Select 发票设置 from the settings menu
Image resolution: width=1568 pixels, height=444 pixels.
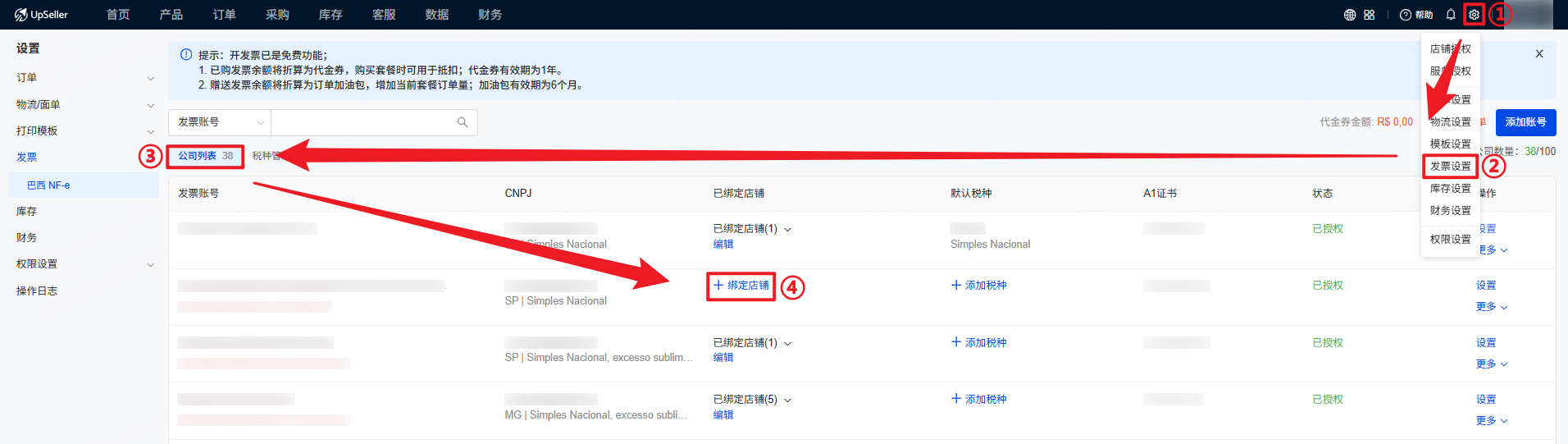(1450, 167)
